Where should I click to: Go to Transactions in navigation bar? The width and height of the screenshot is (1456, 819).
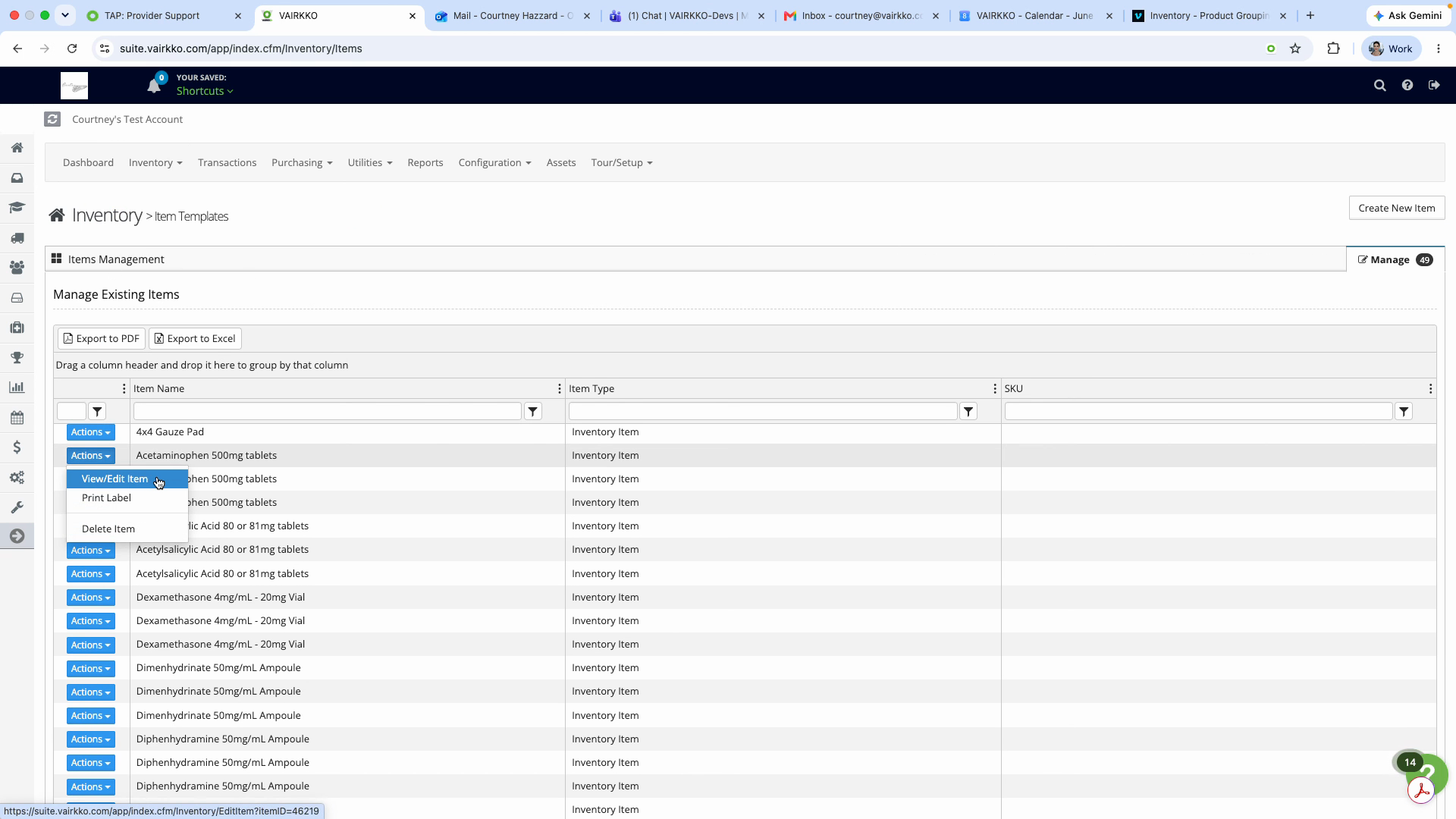(227, 163)
